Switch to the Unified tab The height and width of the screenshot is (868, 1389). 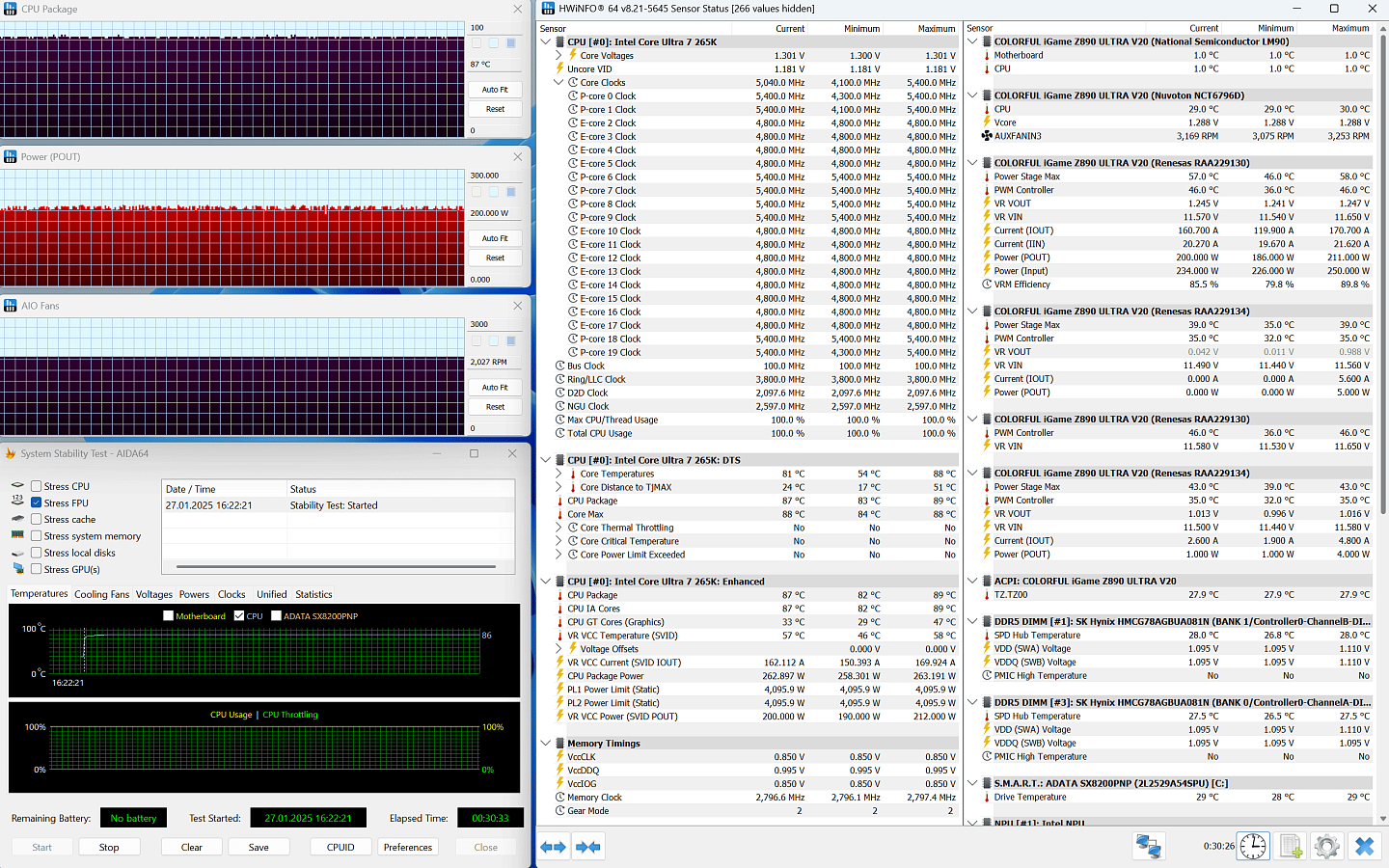tap(272, 594)
